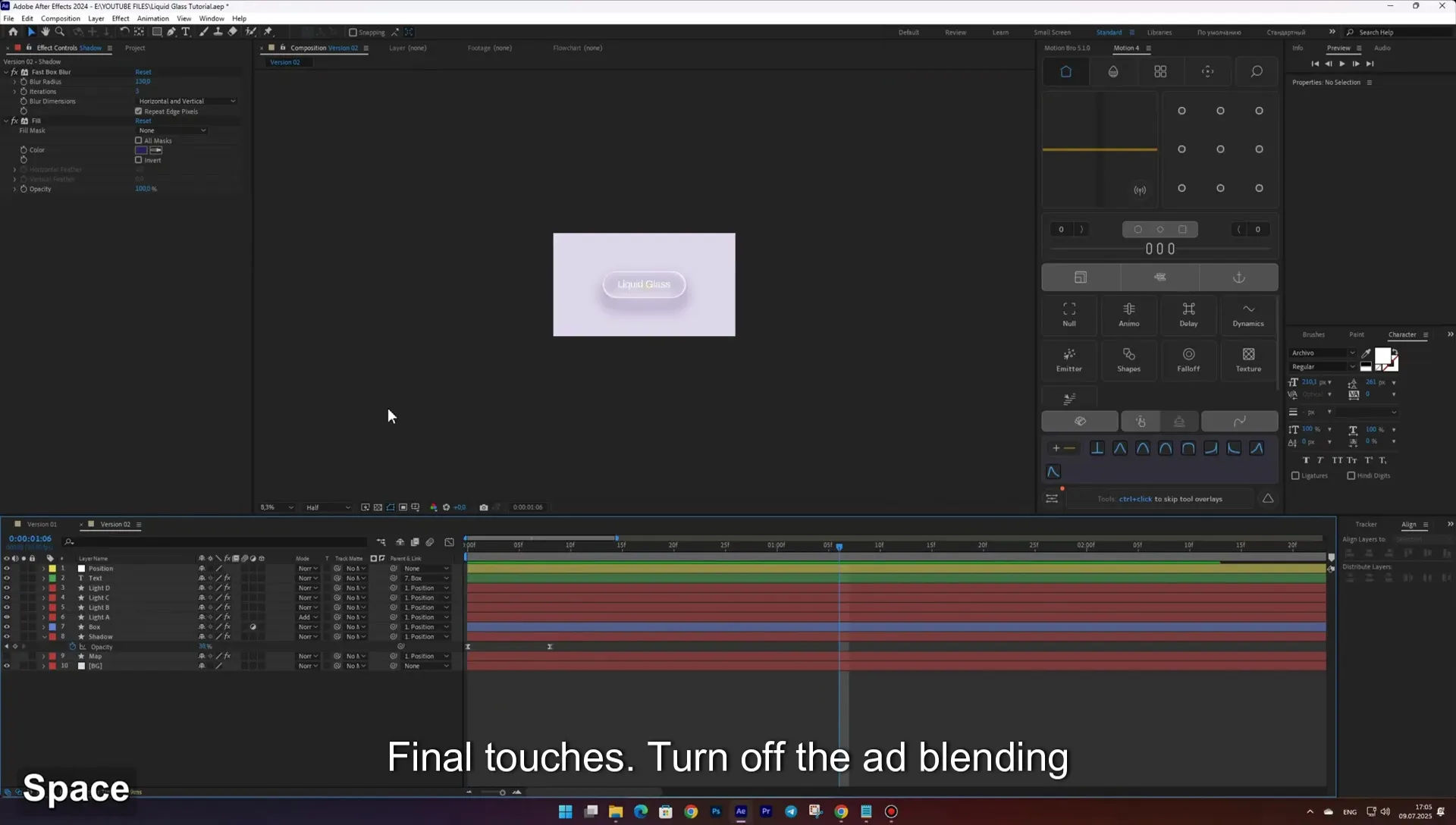Open the Texture tool in Motion 4
This screenshot has width=1456, height=825.
[1248, 360]
